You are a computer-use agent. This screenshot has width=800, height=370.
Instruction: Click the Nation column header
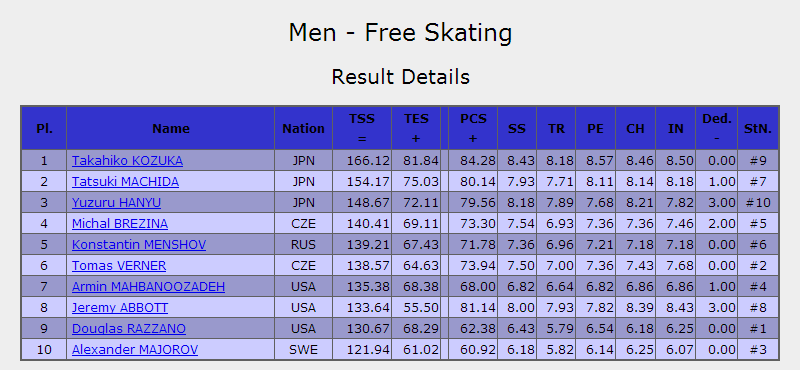pyautogui.click(x=304, y=128)
